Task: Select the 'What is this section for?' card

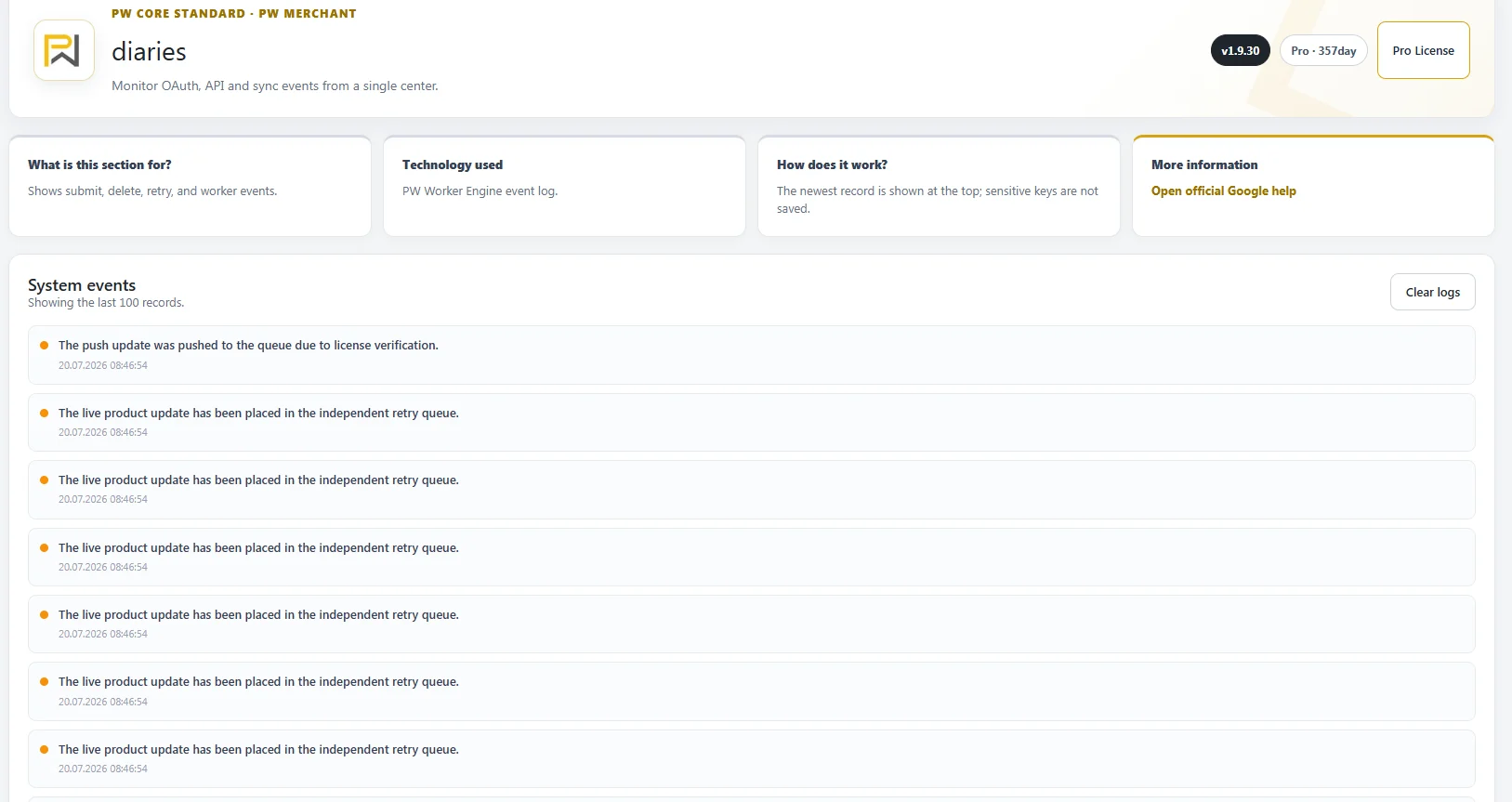Action: [x=190, y=186]
